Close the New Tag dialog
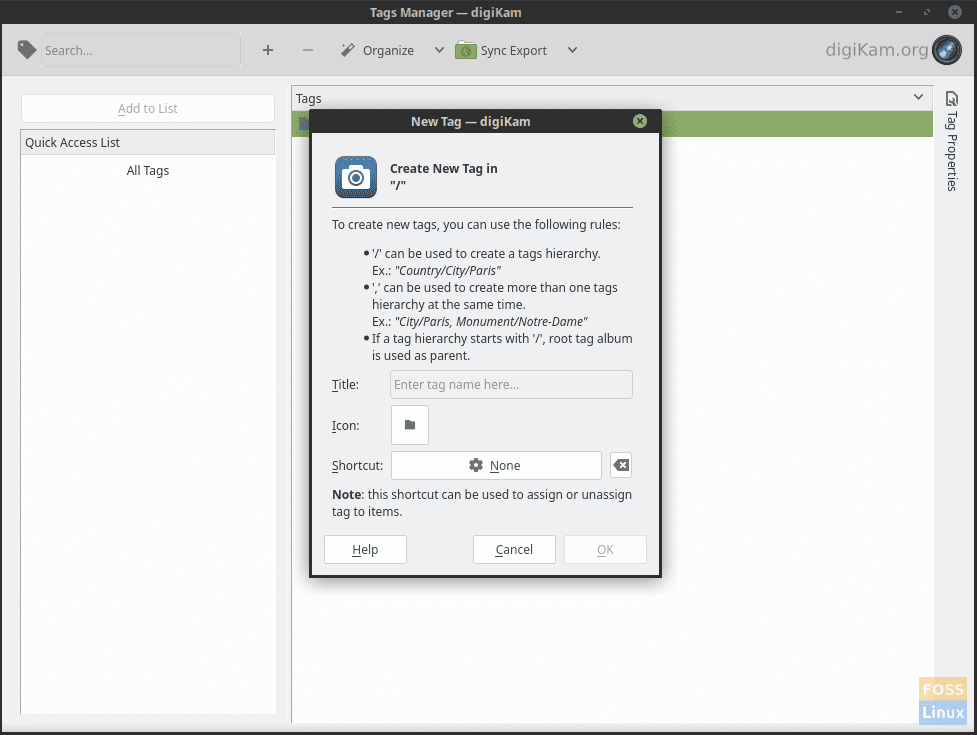The width and height of the screenshot is (977, 735). (x=640, y=121)
